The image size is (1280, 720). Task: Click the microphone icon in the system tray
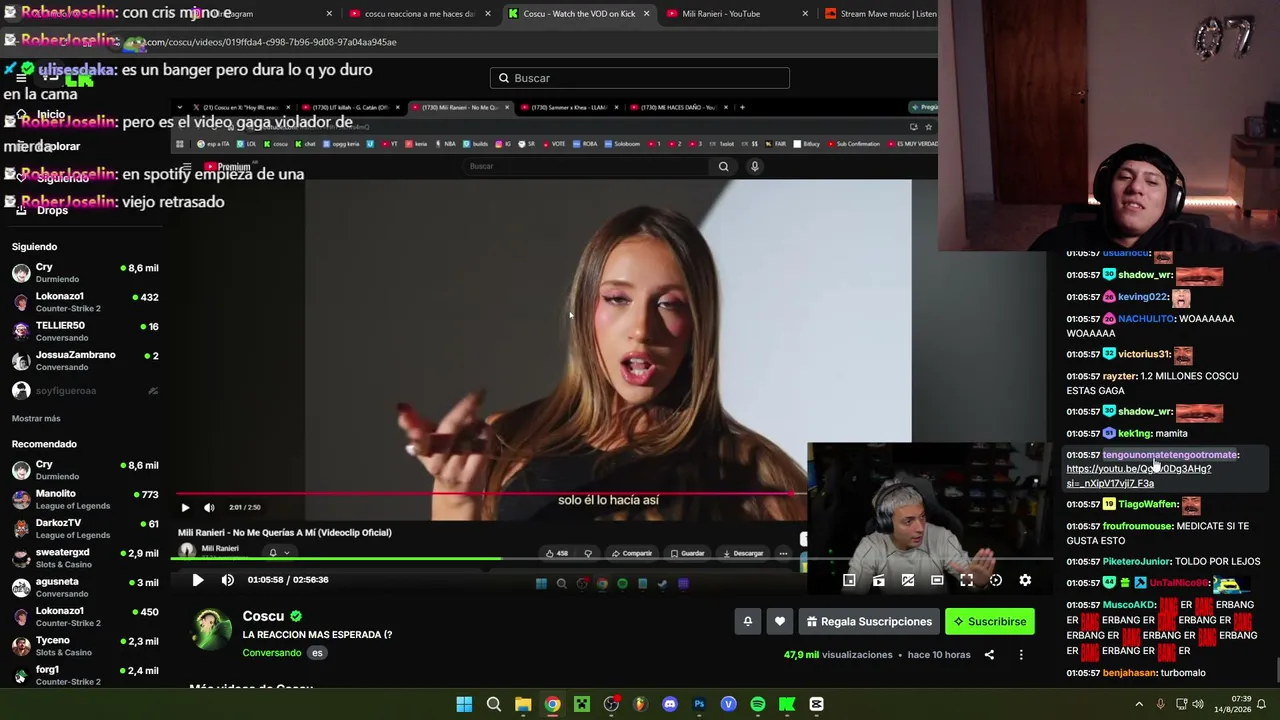coord(1160,705)
